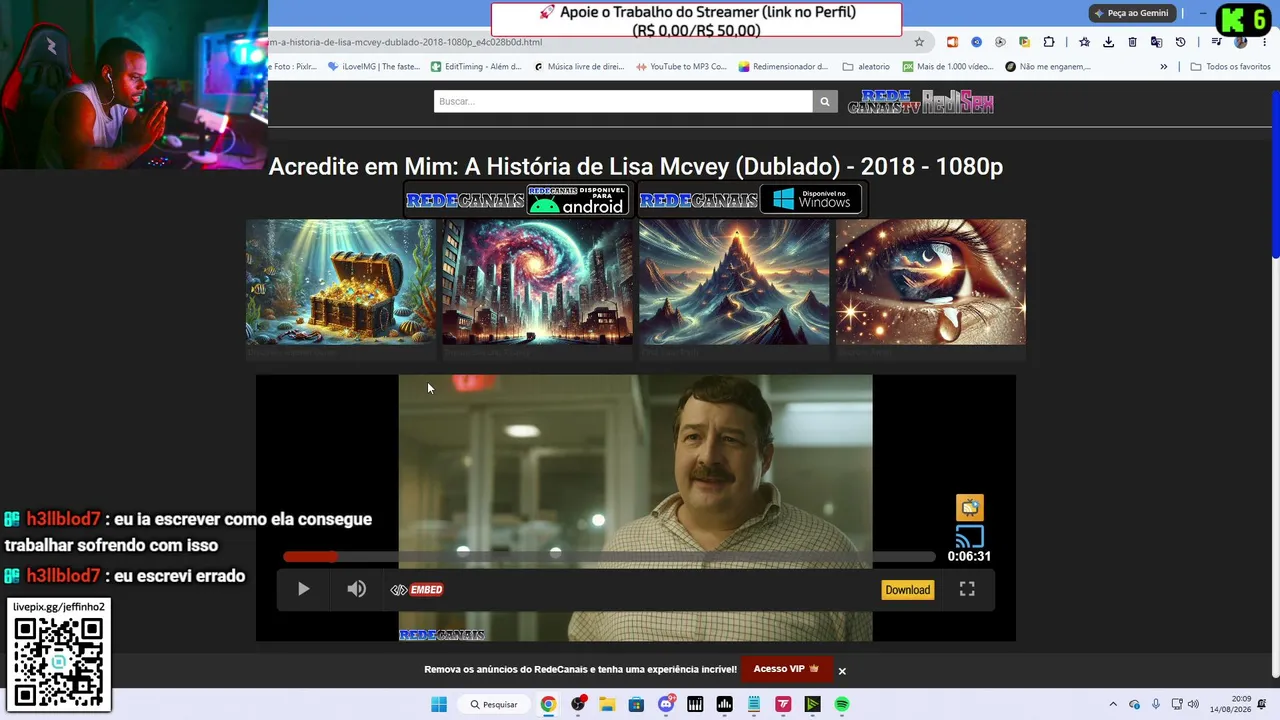Close the VIP ad removal banner

click(842, 671)
